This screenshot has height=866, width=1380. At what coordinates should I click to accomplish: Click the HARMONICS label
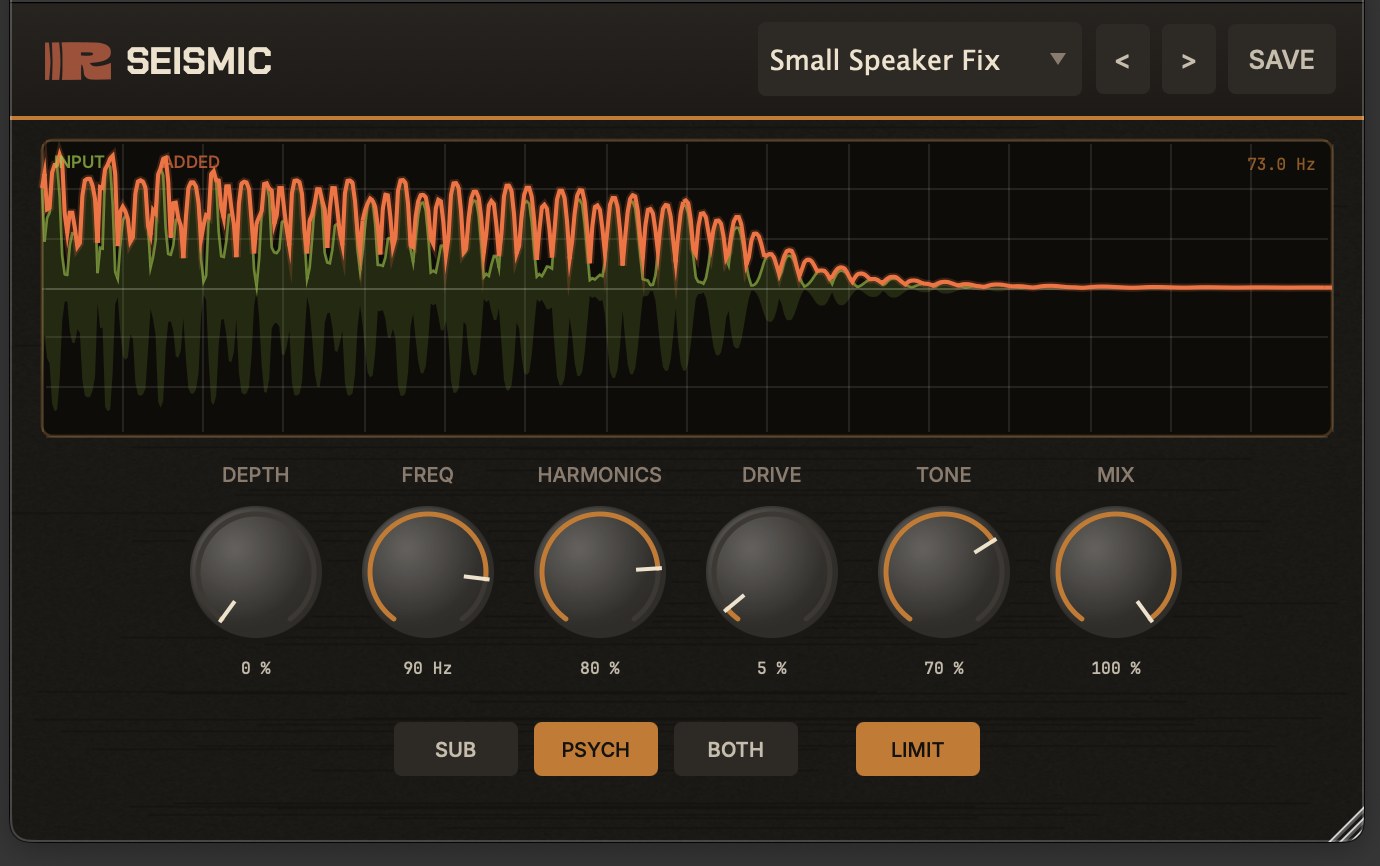coord(600,475)
